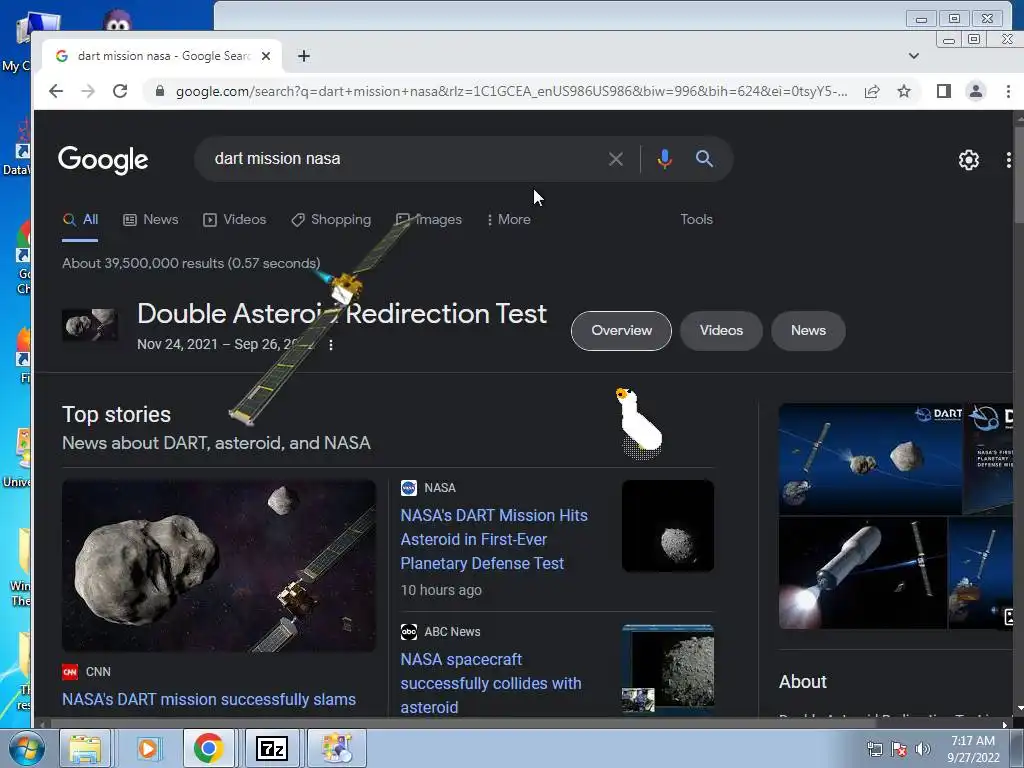Open DART logo spacecraft and asteroids image
1024x768 pixels.
click(x=870, y=458)
